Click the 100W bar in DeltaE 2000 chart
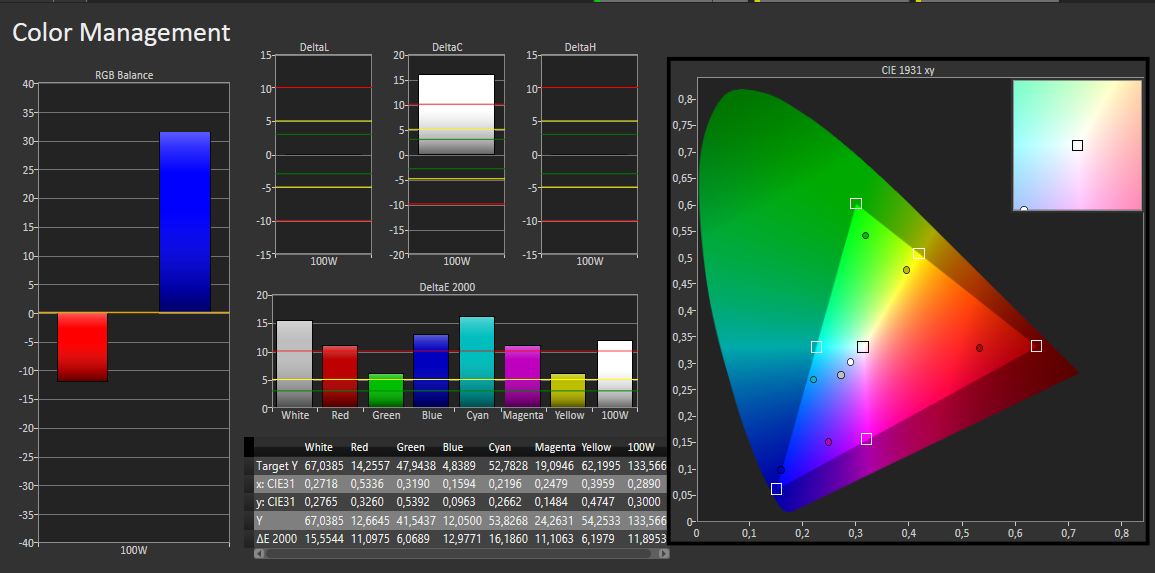The width and height of the screenshot is (1155, 573). 614,374
